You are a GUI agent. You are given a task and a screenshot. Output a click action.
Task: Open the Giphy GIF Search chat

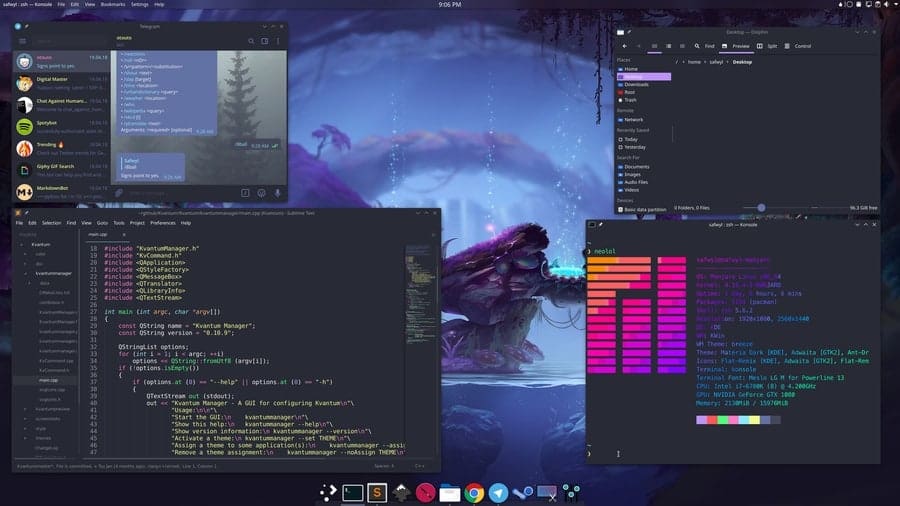coord(61,170)
